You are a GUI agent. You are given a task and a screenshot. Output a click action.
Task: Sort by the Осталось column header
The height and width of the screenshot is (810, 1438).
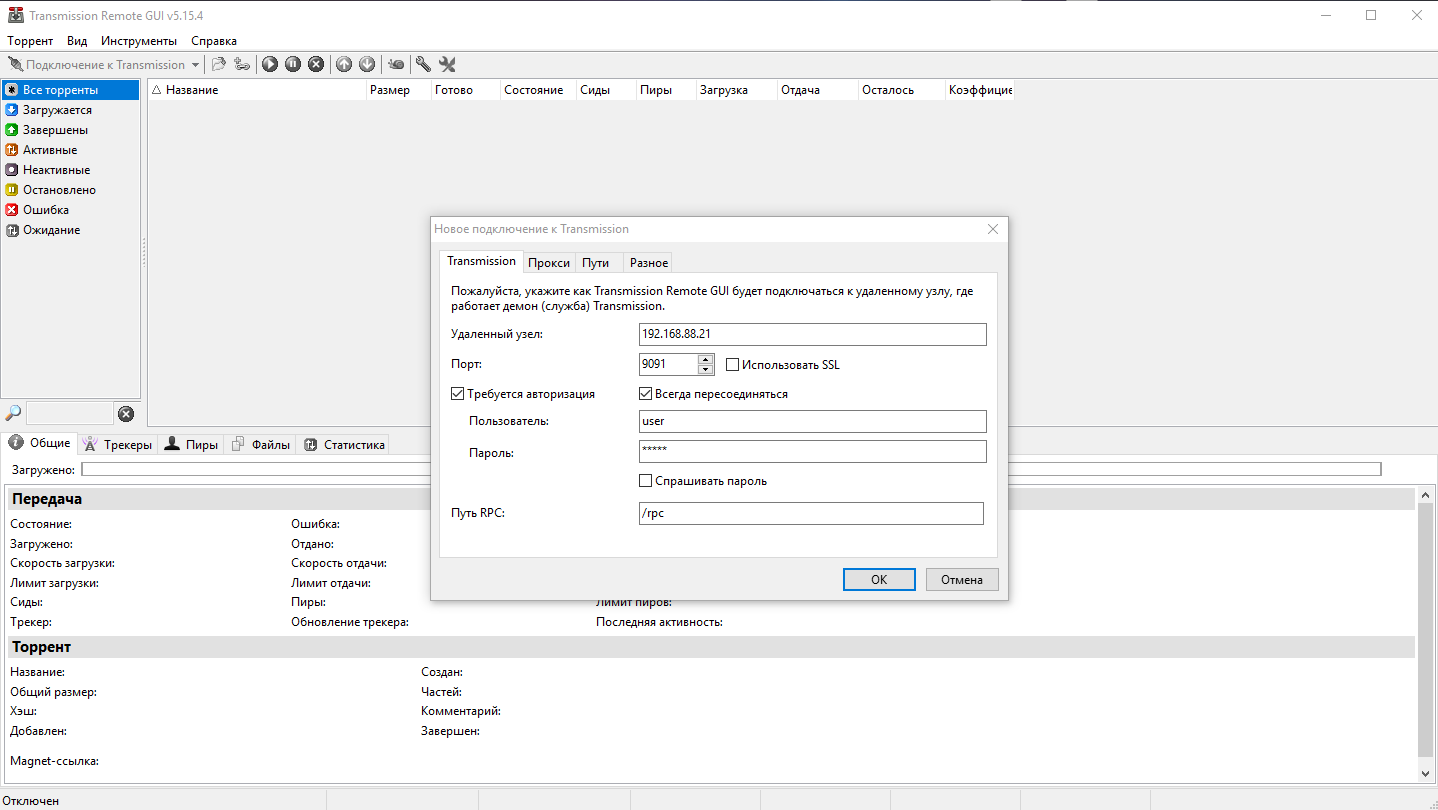[901, 90]
